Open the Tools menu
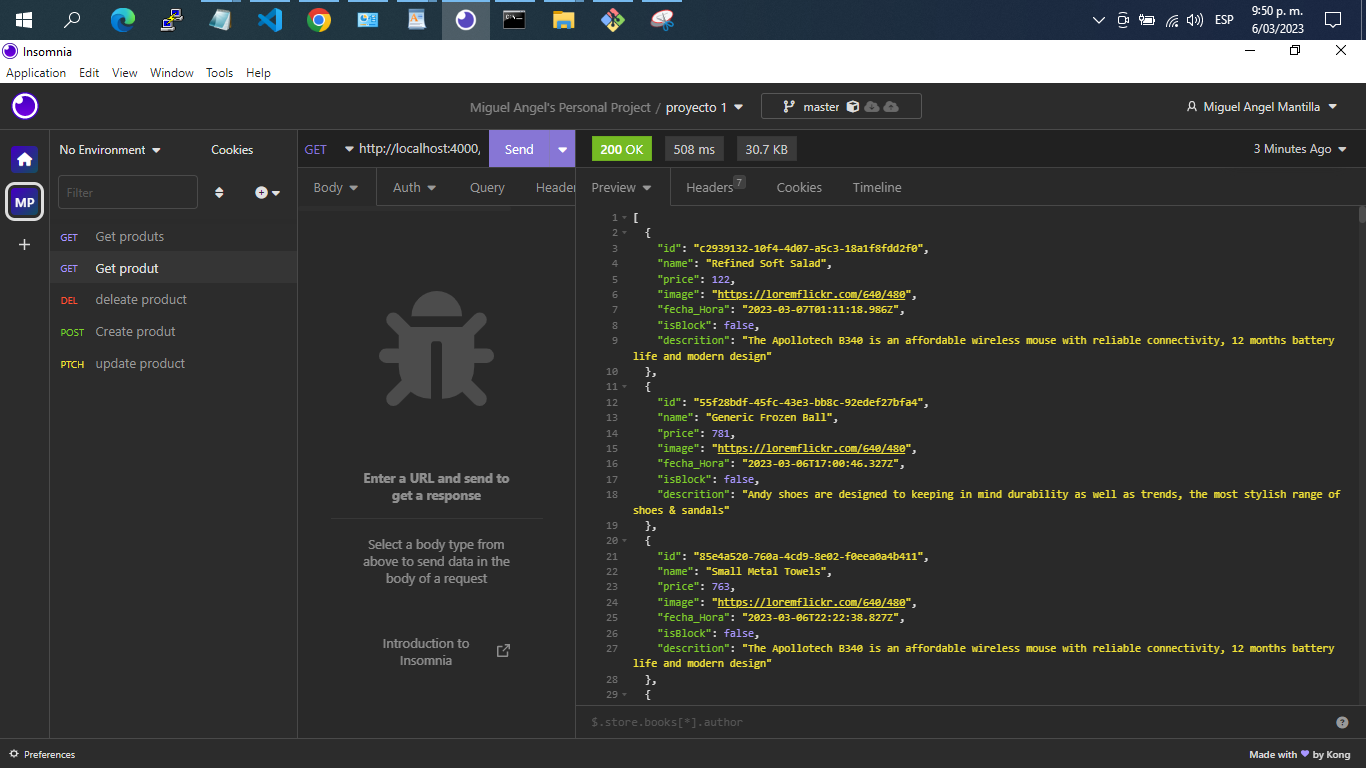This screenshot has height=768, width=1366. click(x=219, y=72)
